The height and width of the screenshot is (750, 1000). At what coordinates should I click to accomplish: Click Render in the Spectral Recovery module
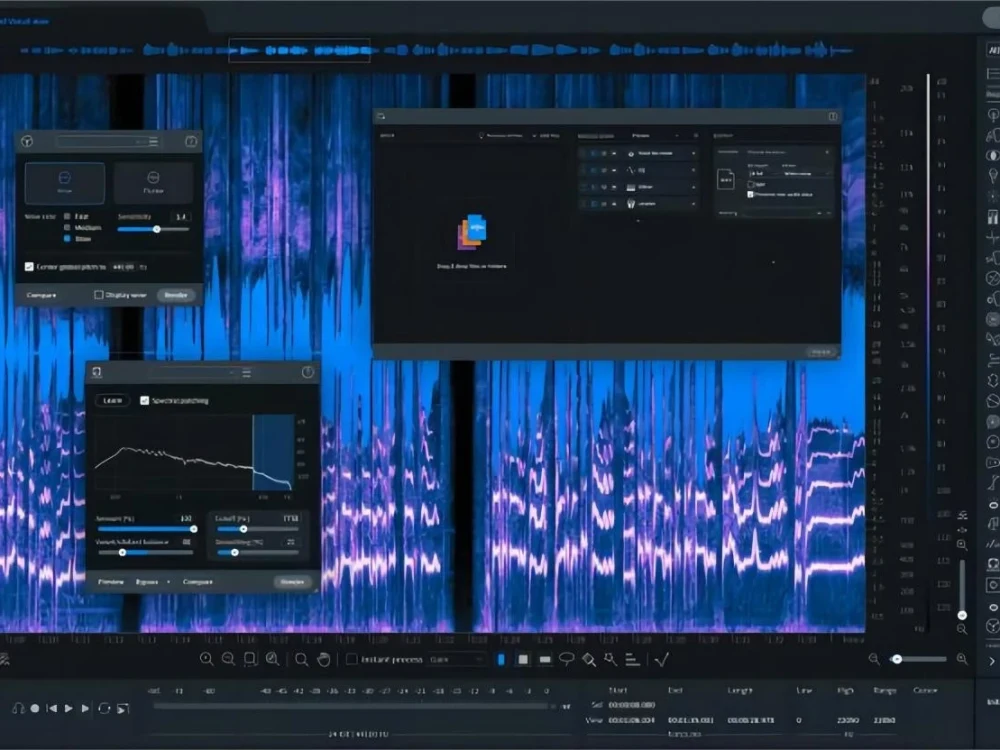pos(293,582)
